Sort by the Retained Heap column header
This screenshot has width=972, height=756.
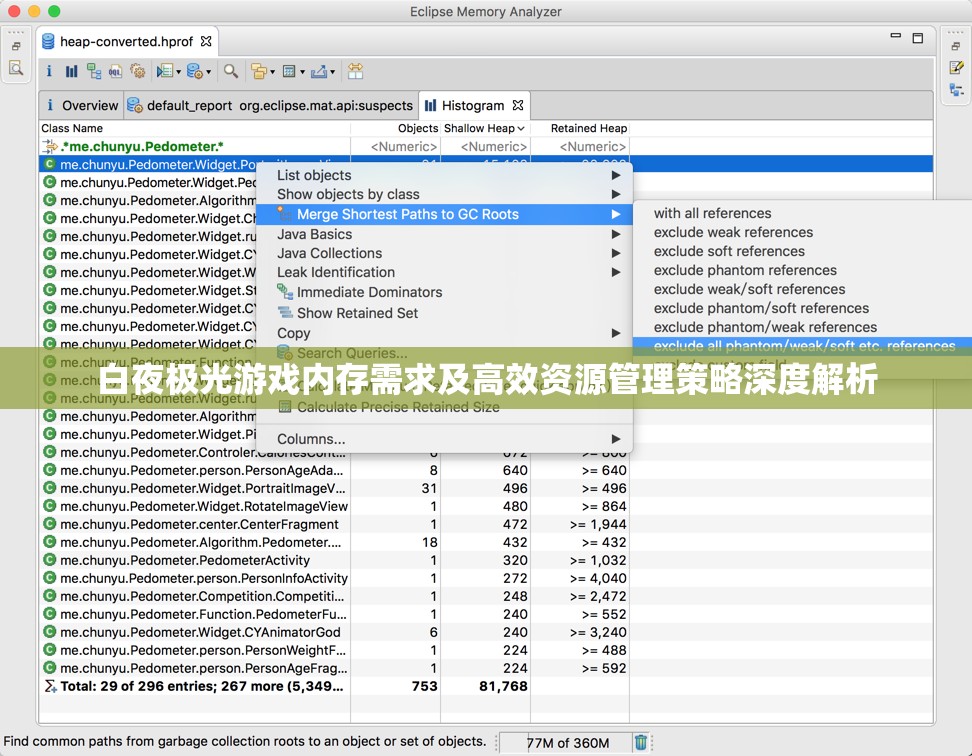pos(580,128)
